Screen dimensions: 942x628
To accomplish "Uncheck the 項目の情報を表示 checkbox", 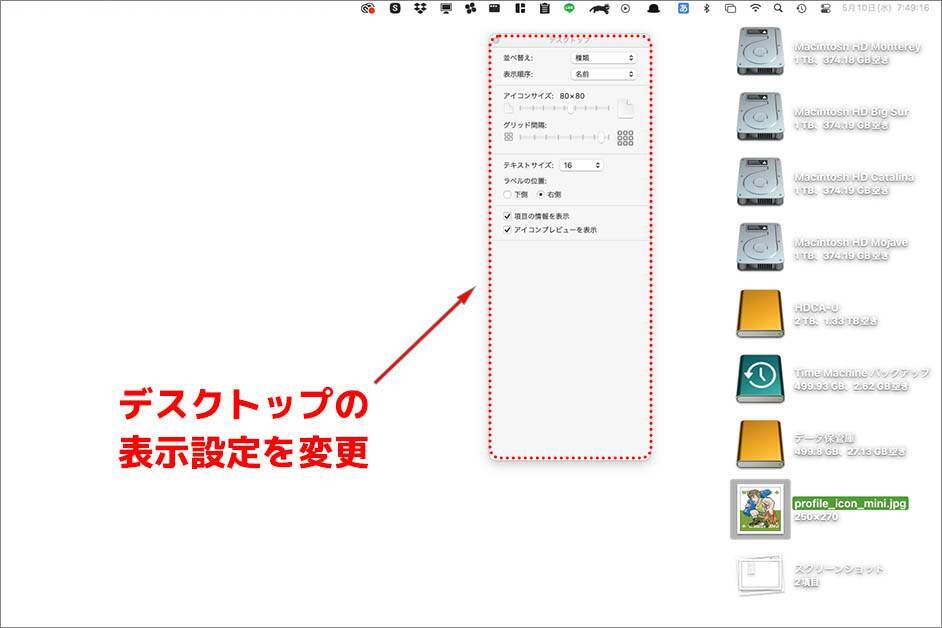I will point(508,216).
